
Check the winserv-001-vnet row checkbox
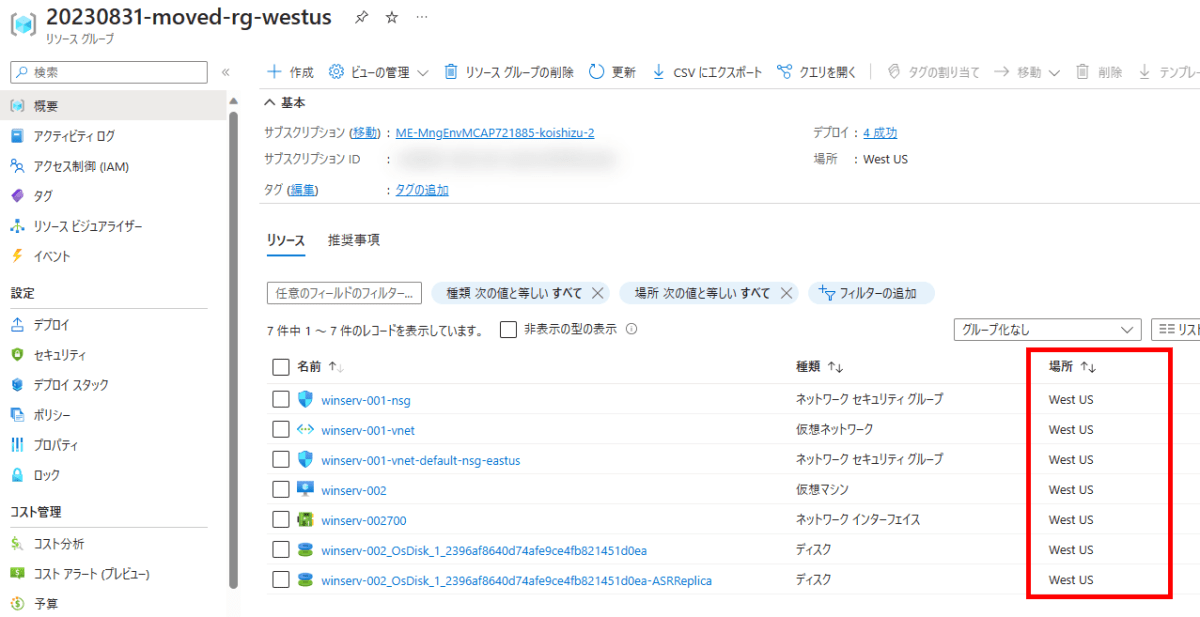click(x=280, y=430)
